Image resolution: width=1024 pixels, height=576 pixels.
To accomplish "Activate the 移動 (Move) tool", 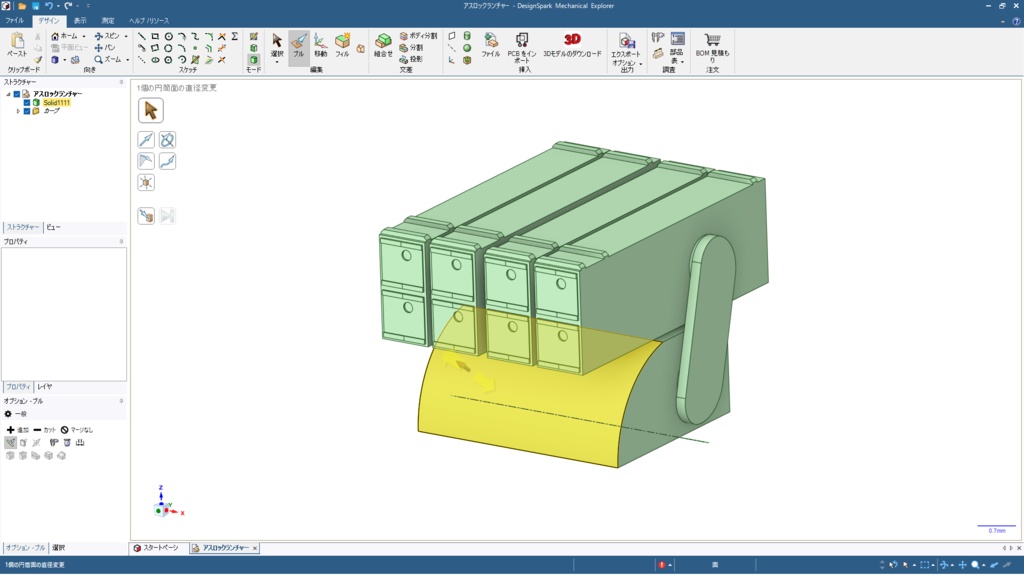I will click(x=321, y=46).
